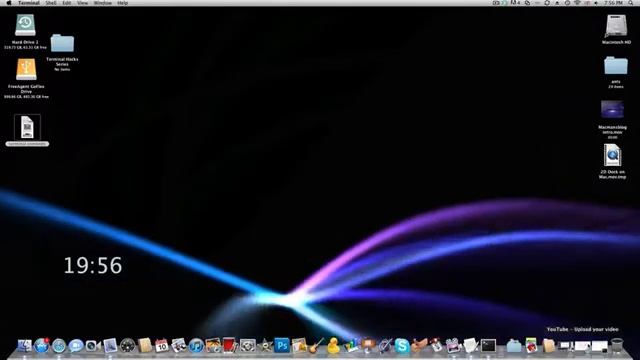Viewport: 640px width, 360px height.
Task: Open Photo Booth red curtain icon
Action: 230,345
